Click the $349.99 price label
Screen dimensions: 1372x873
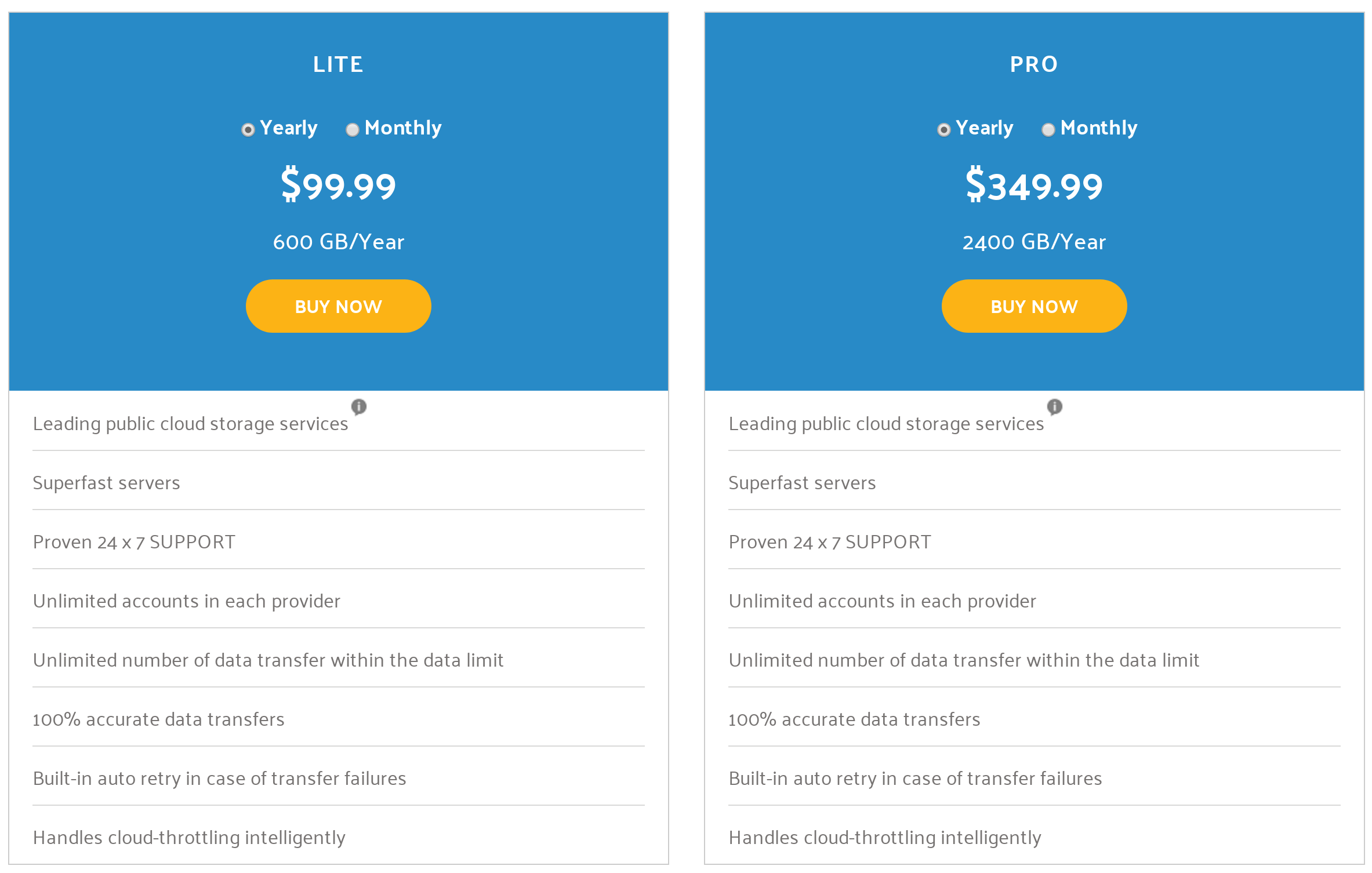1034,185
